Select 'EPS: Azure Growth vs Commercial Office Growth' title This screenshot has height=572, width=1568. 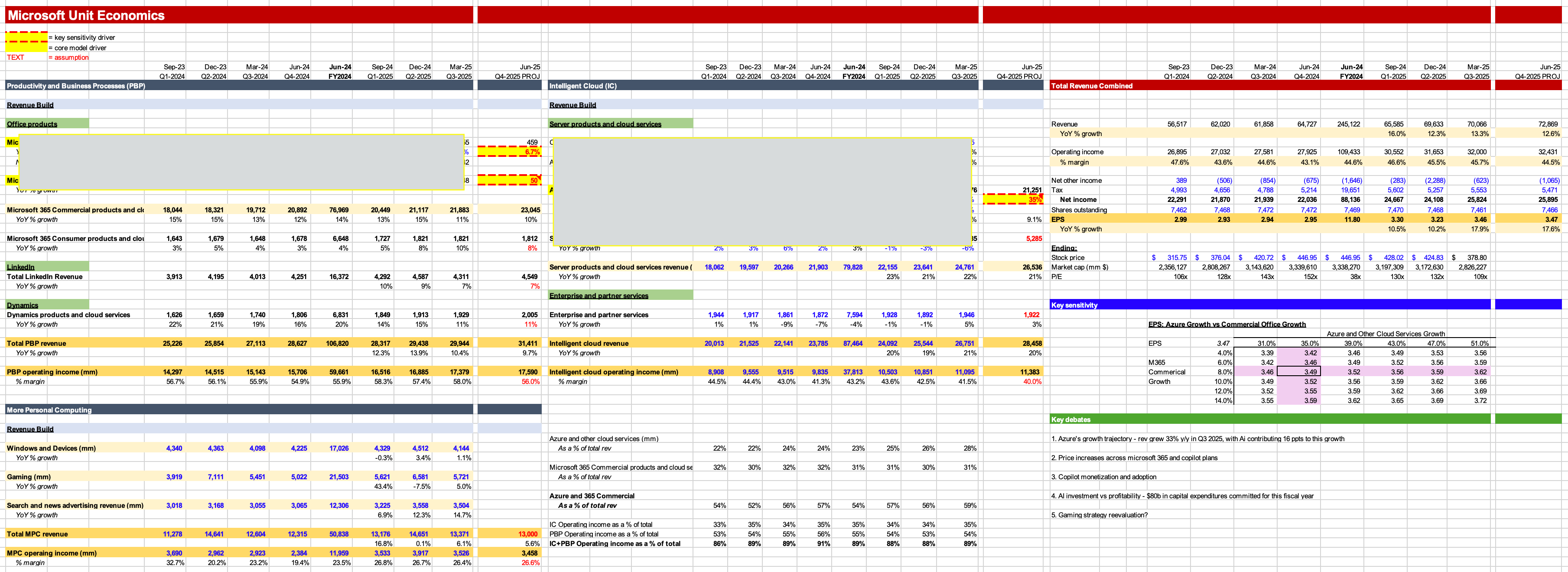tap(1226, 324)
